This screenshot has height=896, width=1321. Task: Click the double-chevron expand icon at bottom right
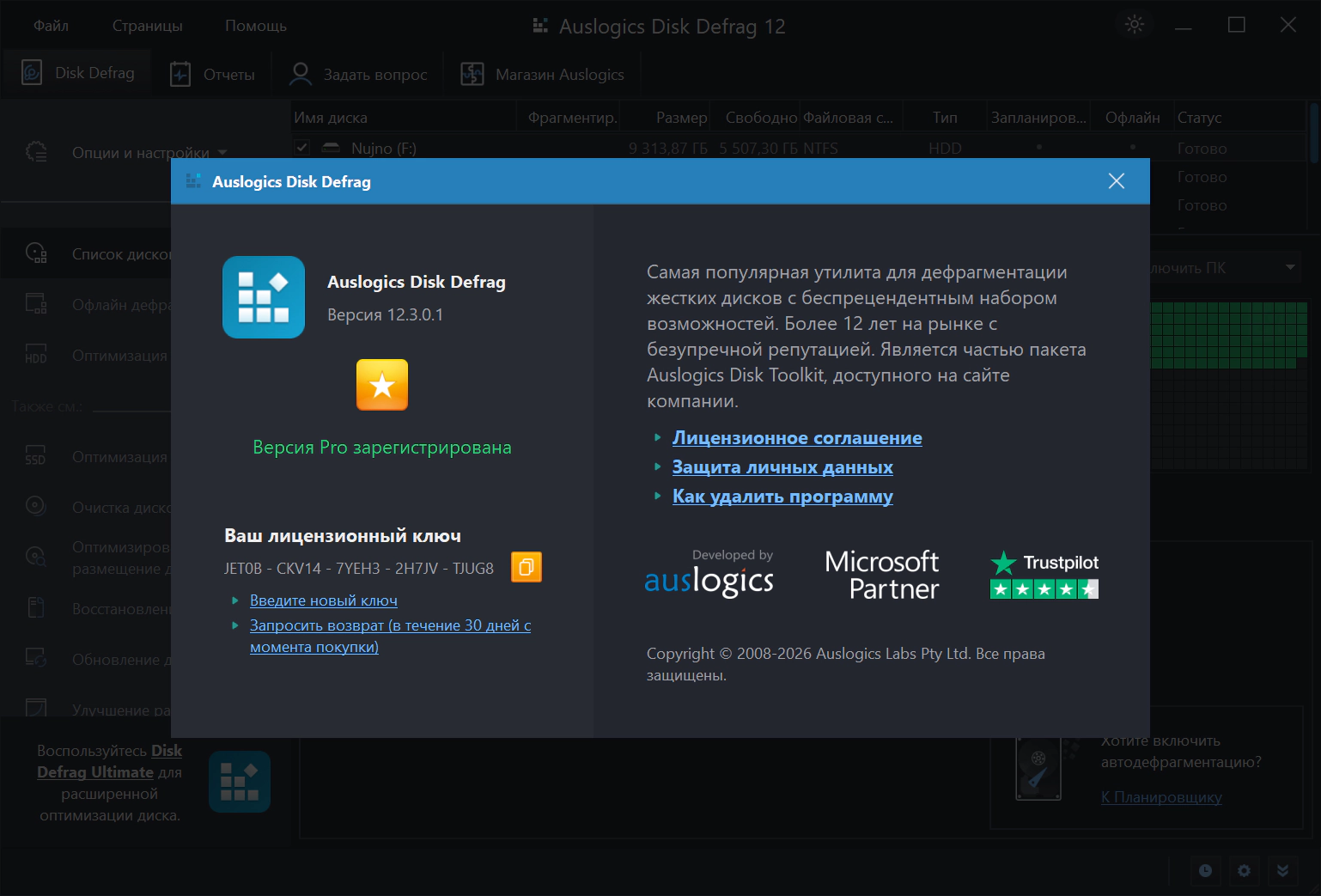click(1282, 871)
